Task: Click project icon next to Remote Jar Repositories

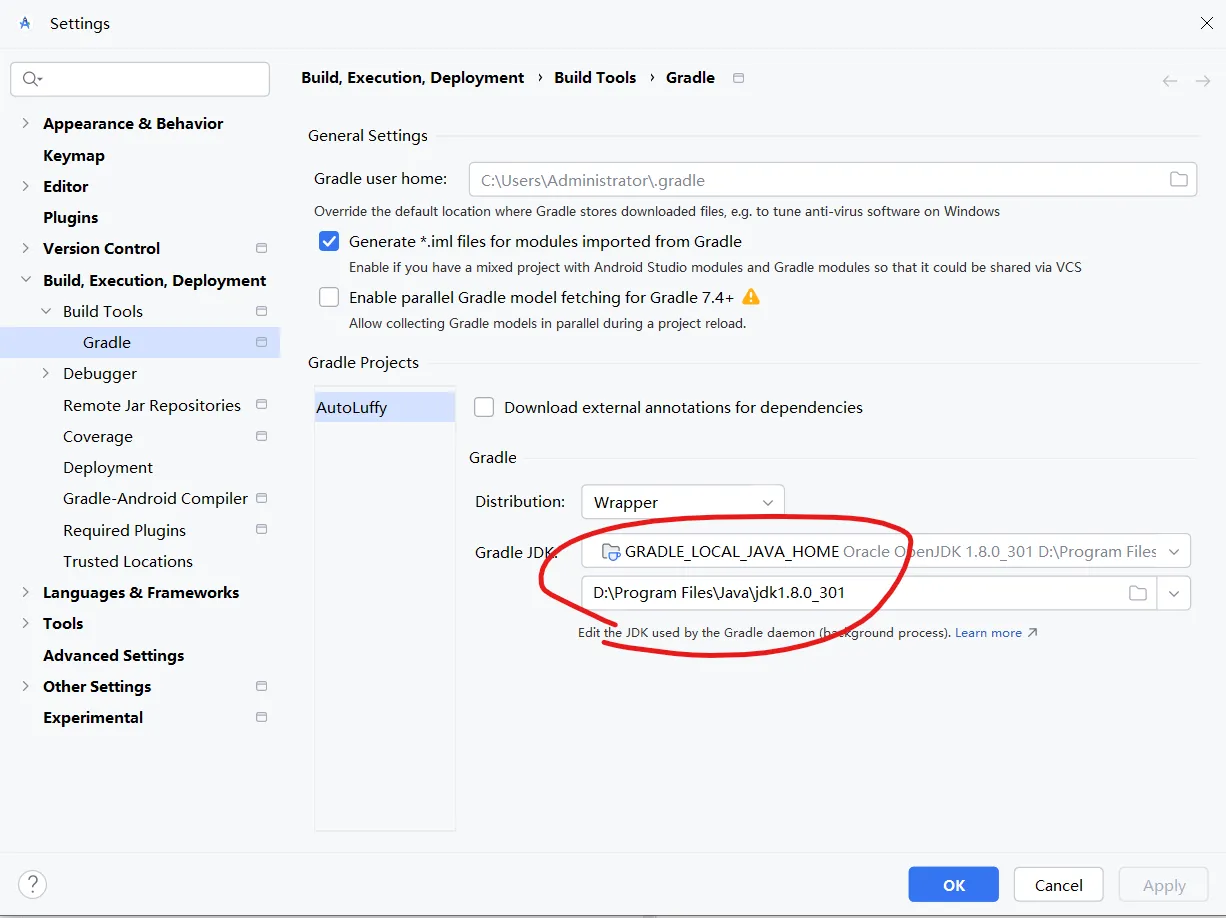Action: [261, 405]
